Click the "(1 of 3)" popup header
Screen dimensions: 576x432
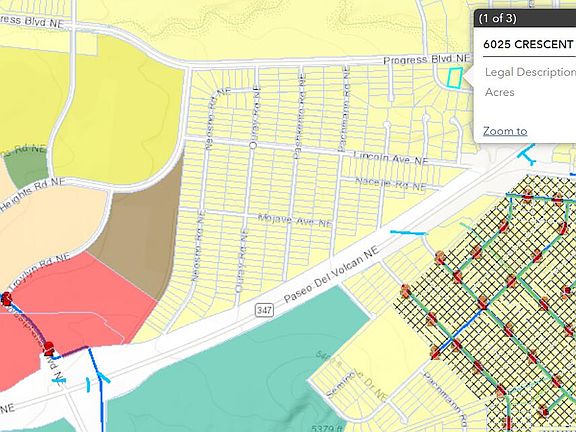pos(498,18)
